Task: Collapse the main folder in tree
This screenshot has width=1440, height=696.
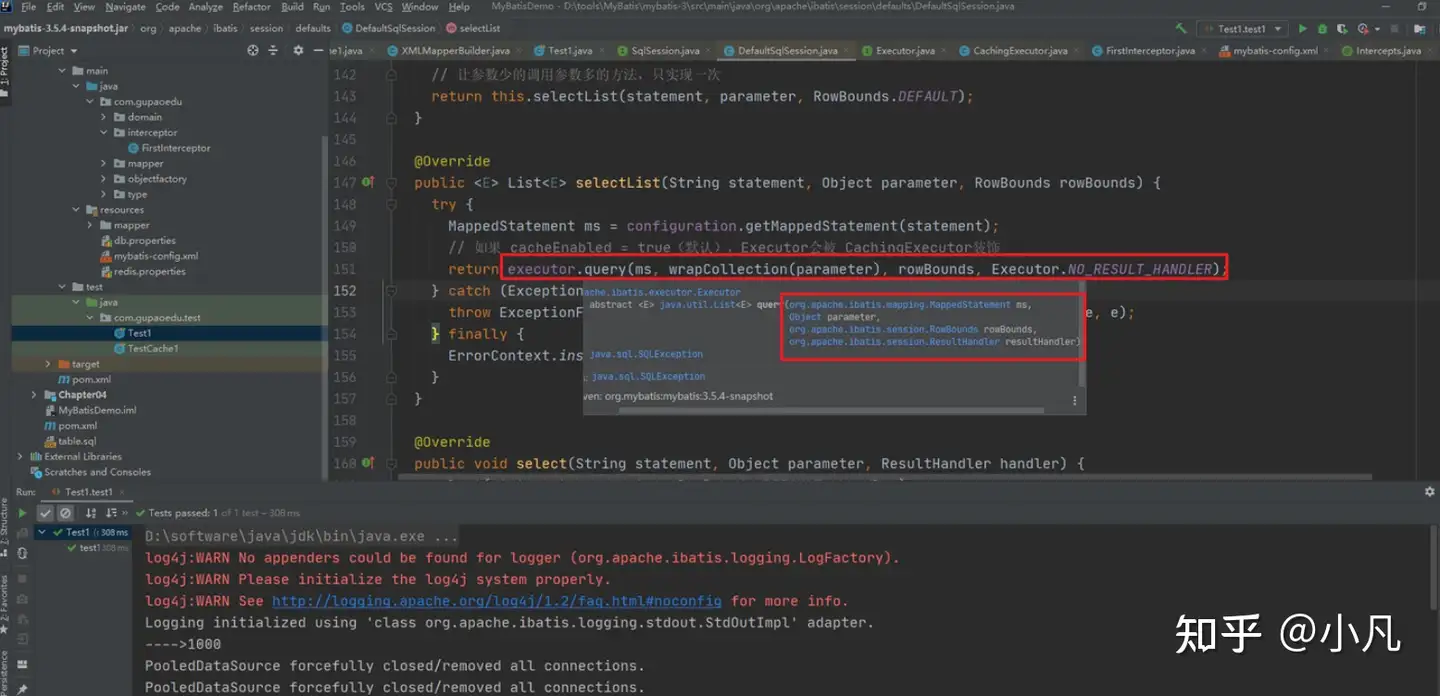Action: click(62, 71)
